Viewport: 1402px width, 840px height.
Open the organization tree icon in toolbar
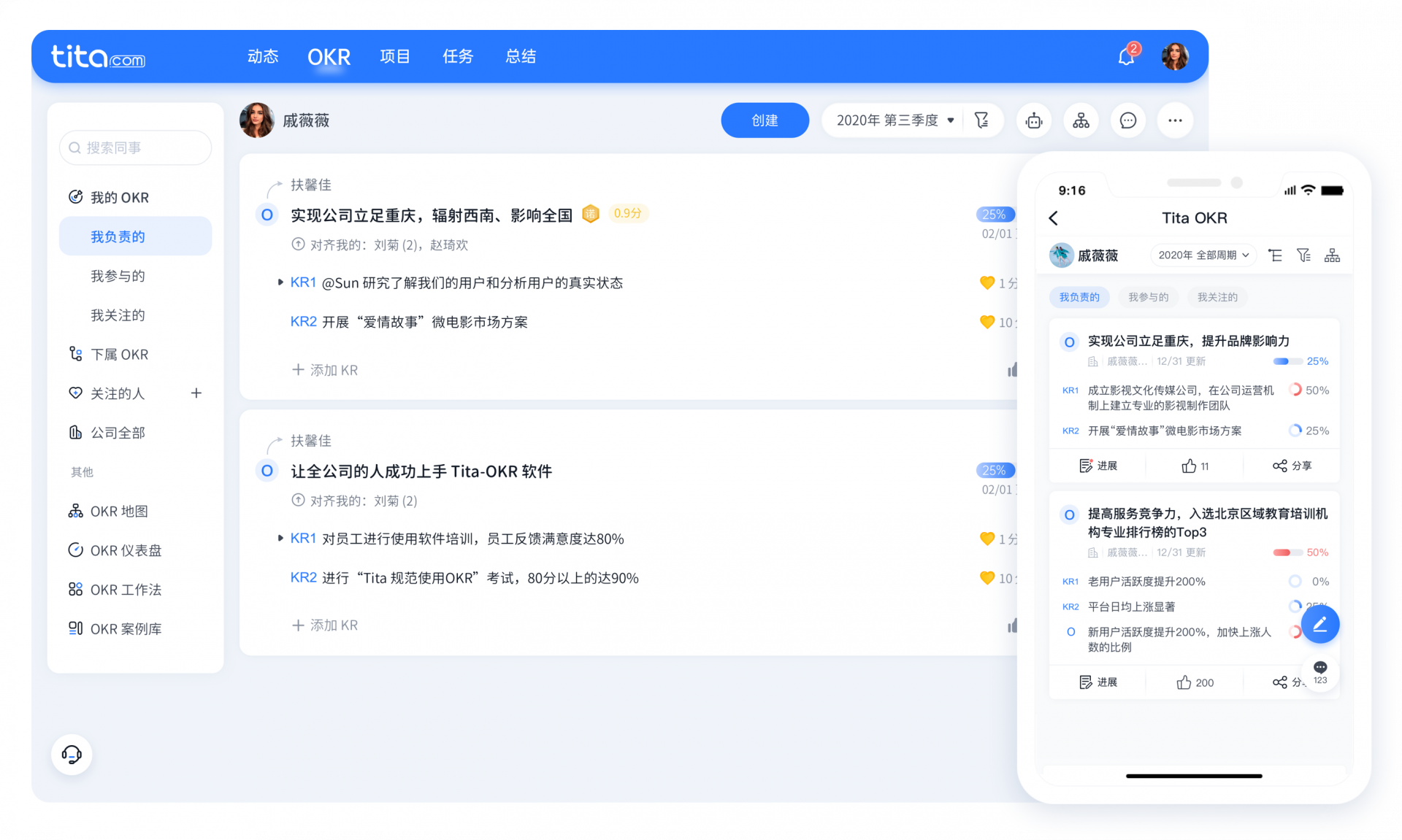point(1081,120)
